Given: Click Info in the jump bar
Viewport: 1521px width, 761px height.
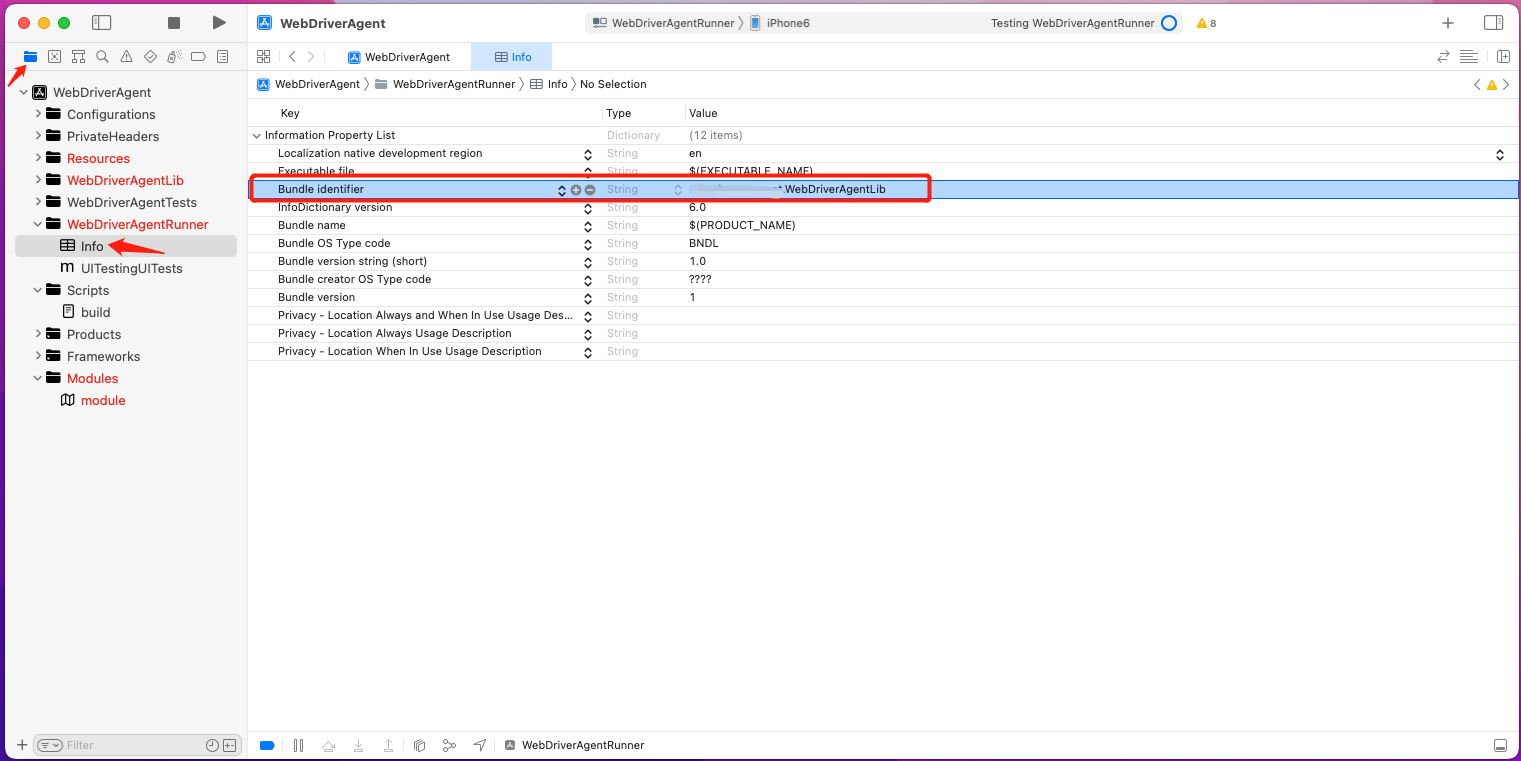Looking at the screenshot, I should [x=548, y=84].
